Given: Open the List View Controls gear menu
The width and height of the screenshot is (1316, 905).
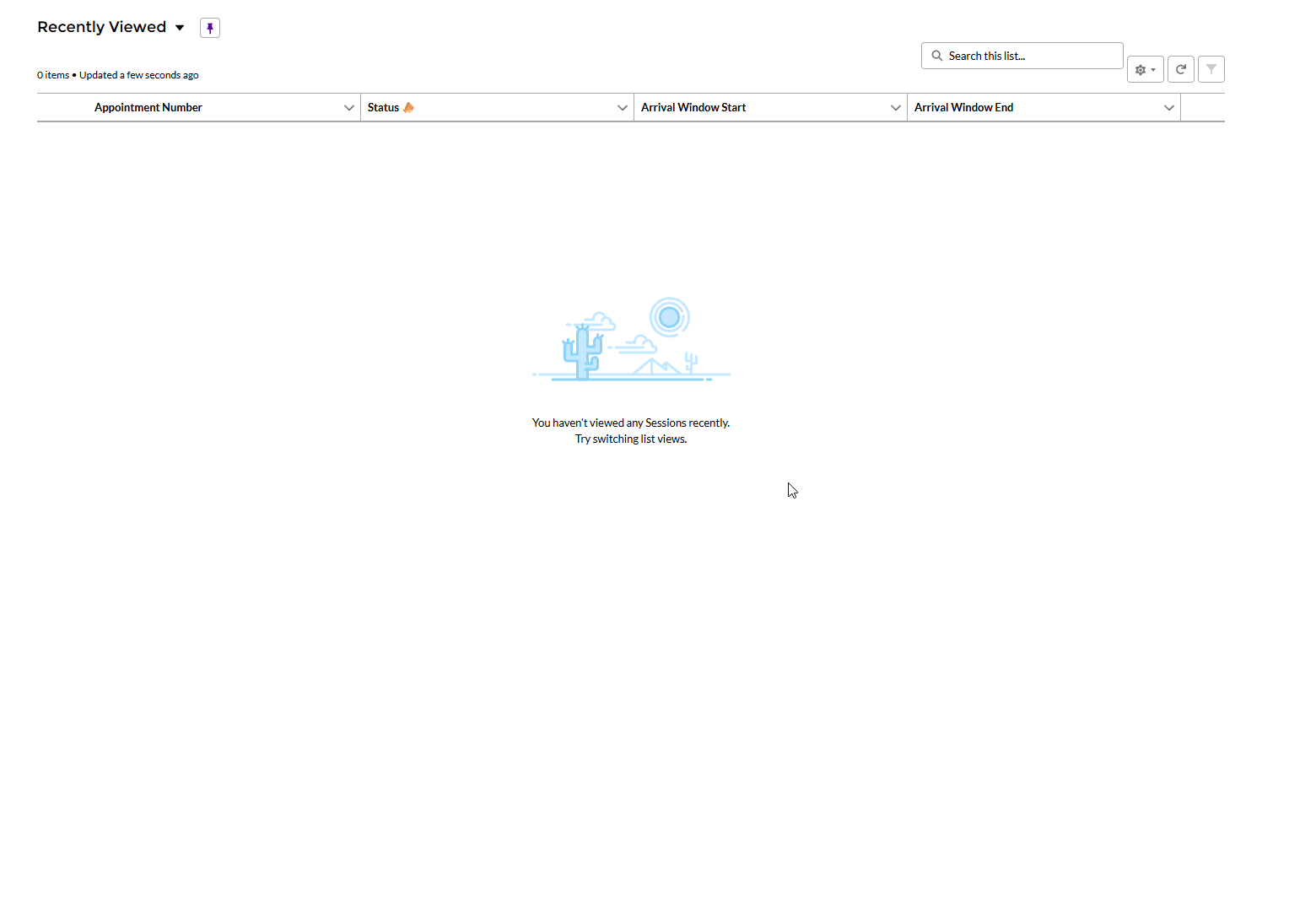Looking at the screenshot, I should (1145, 69).
